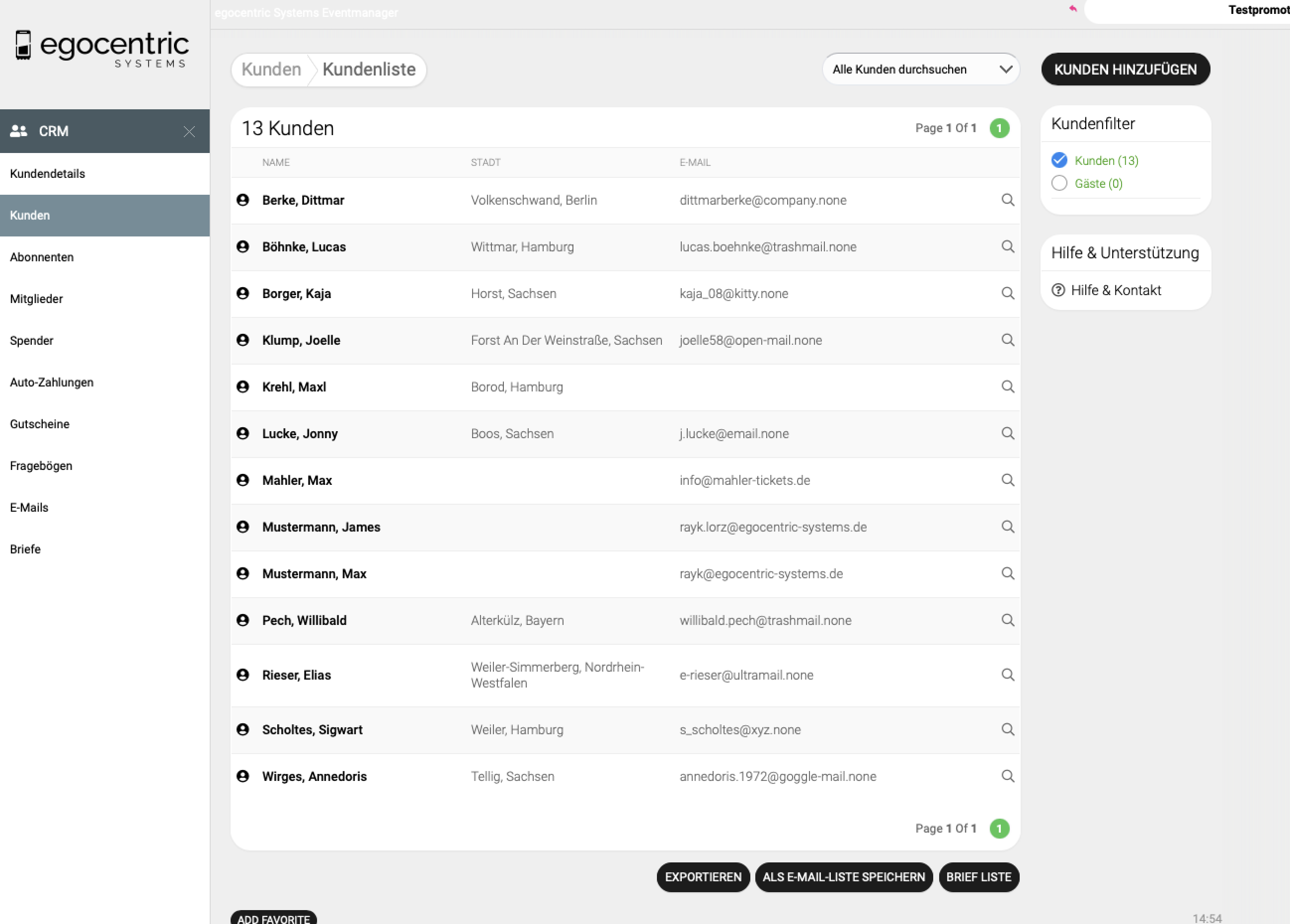Click magnifier icon for Pech, Willibald
1290x924 pixels.
pyautogui.click(x=1007, y=620)
